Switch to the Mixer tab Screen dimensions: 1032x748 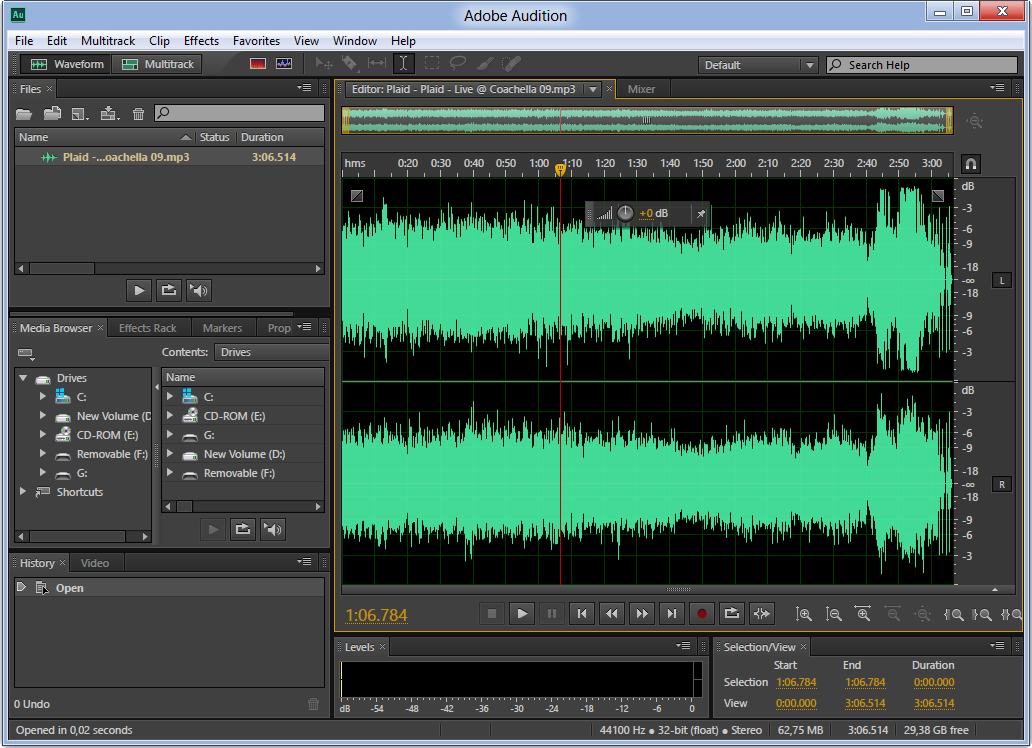641,90
